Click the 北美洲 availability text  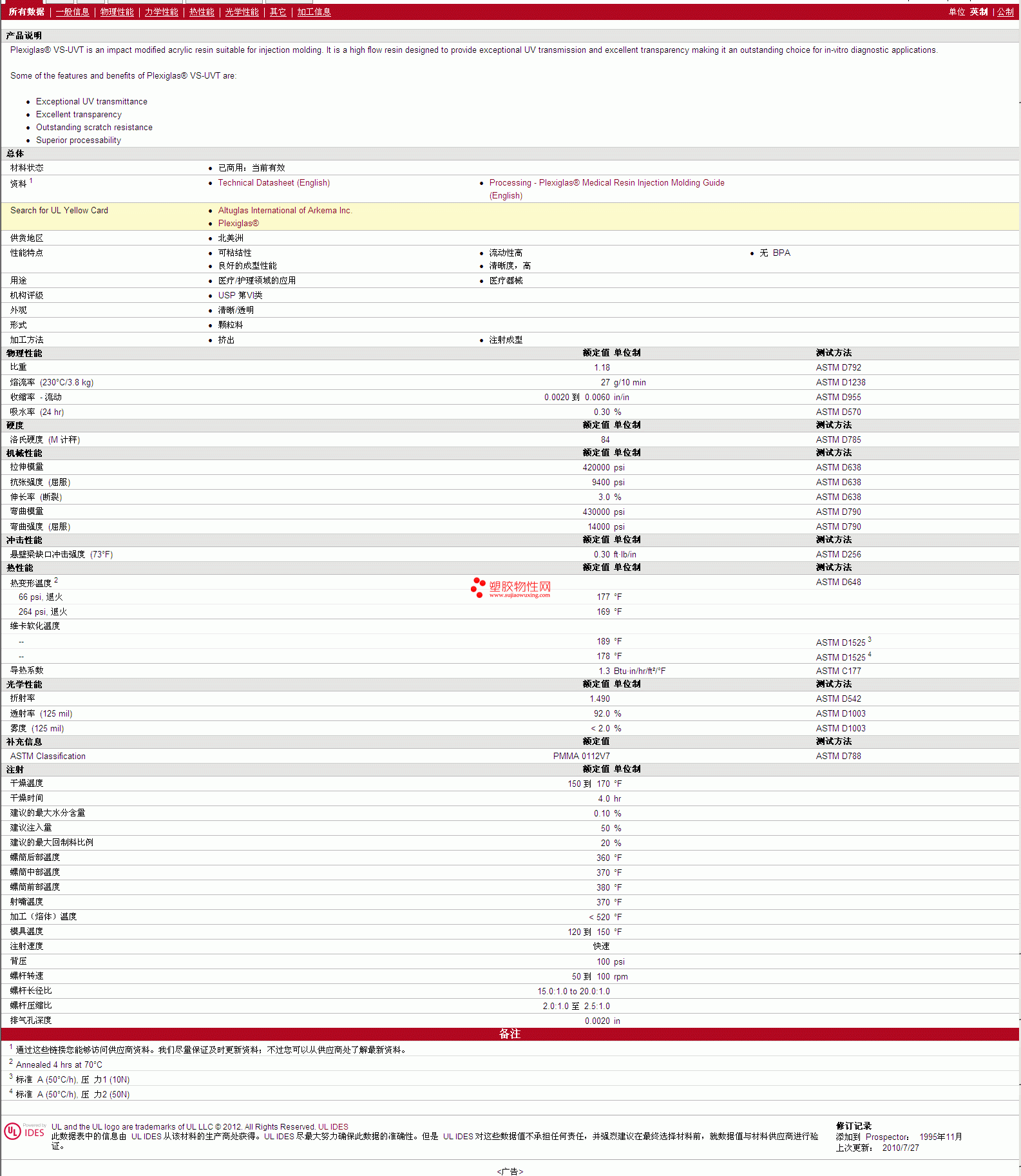[231, 238]
